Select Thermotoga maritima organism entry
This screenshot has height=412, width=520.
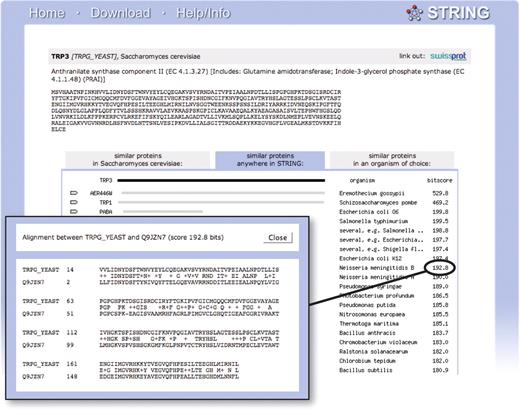(x=369, y=324)
